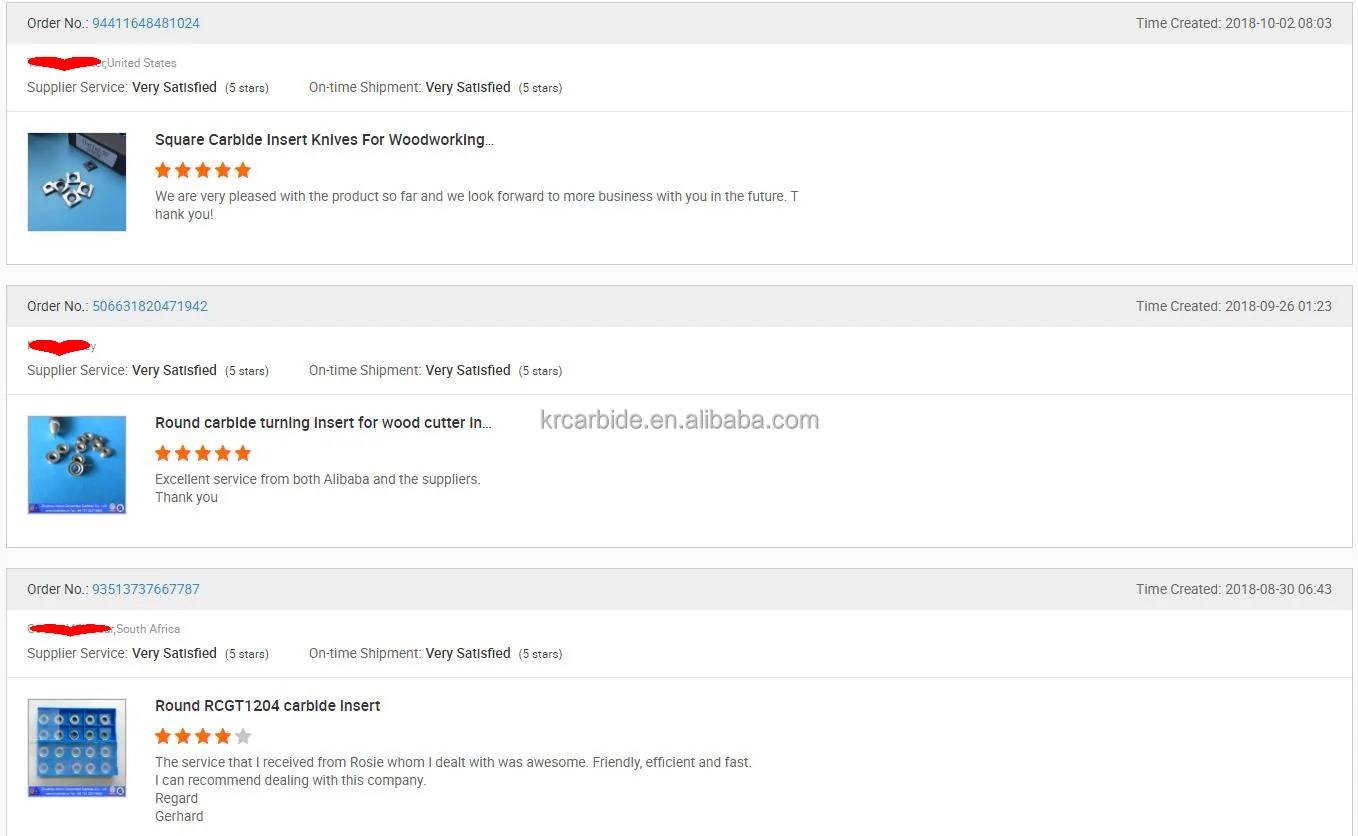Open Round RCGT1204 carbide insert title
Viewport: 1358px width, 836px height.
coord(267,706)
